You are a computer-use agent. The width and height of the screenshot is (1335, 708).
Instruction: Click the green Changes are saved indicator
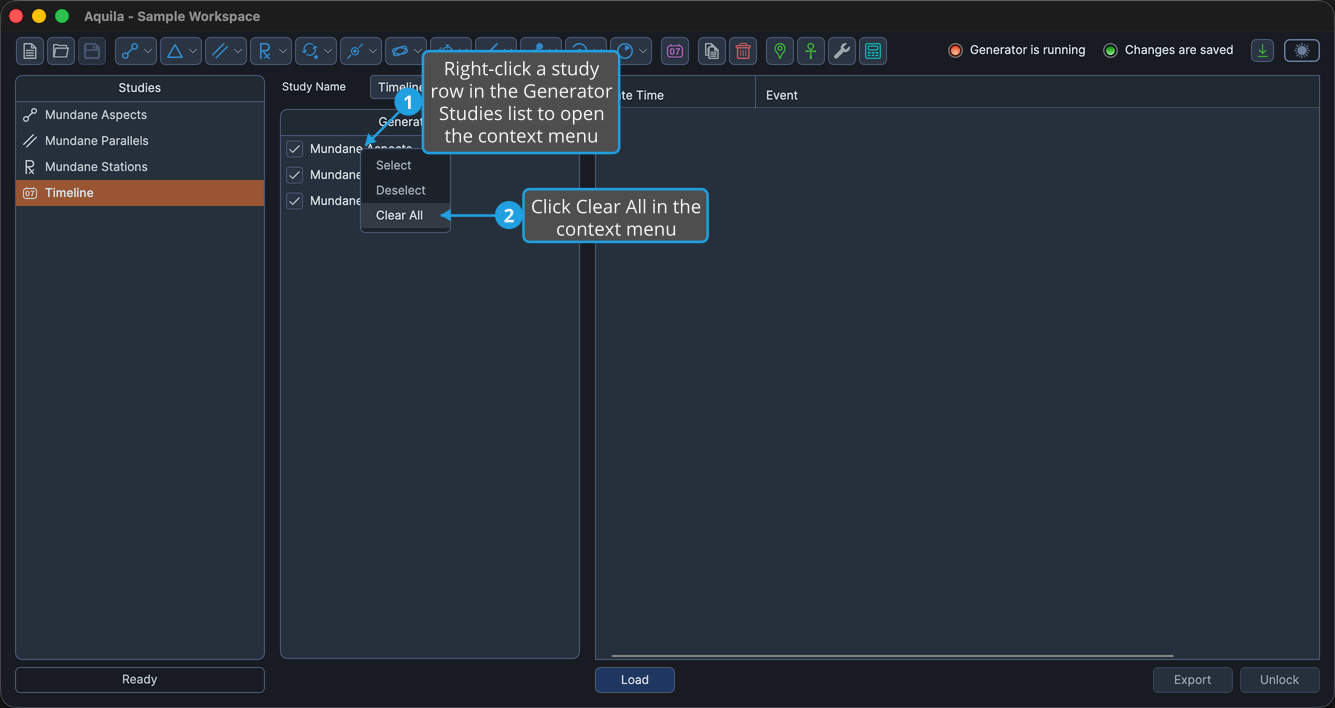coord(1110,50)
